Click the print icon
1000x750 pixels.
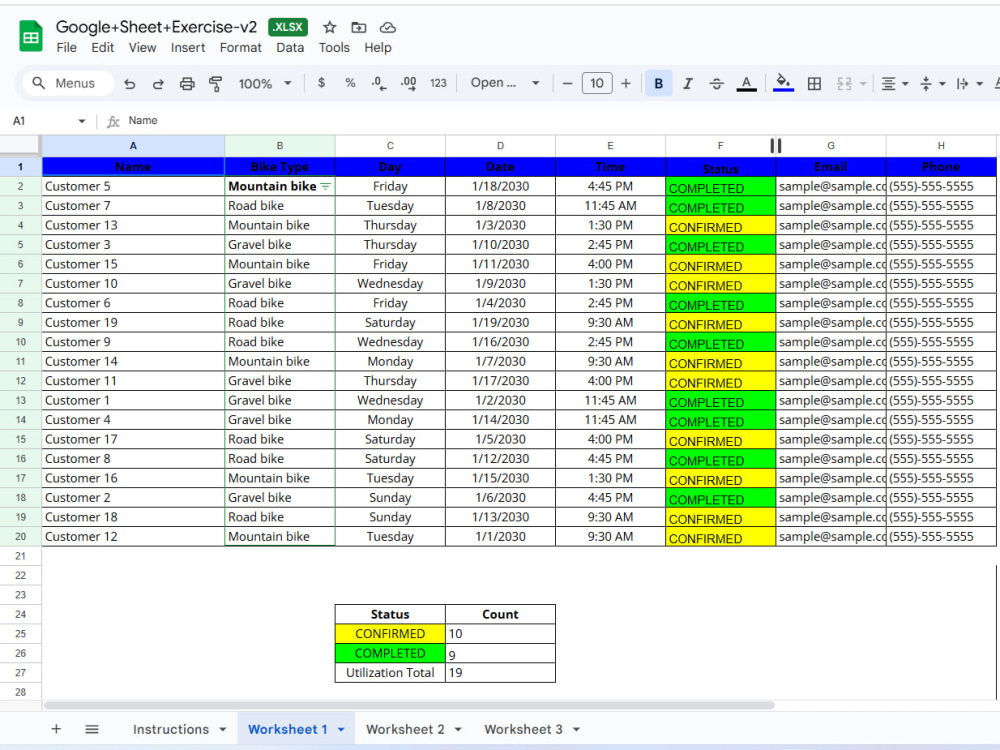click(x=187, y=84)
